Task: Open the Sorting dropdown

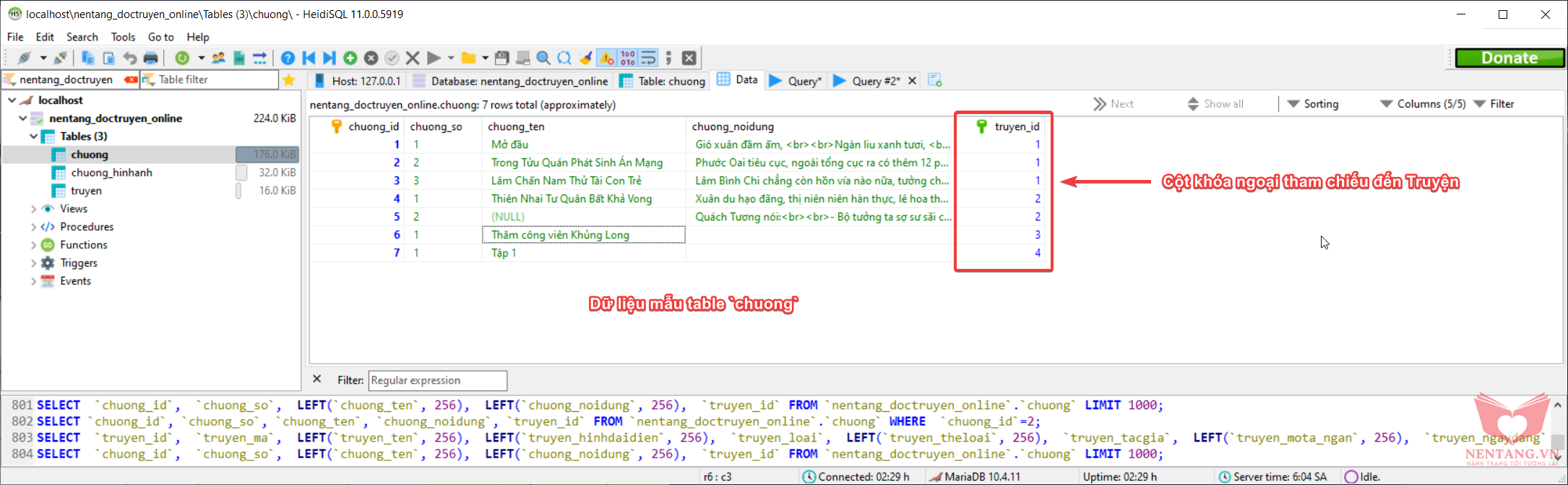Action: coord(1312,104)
